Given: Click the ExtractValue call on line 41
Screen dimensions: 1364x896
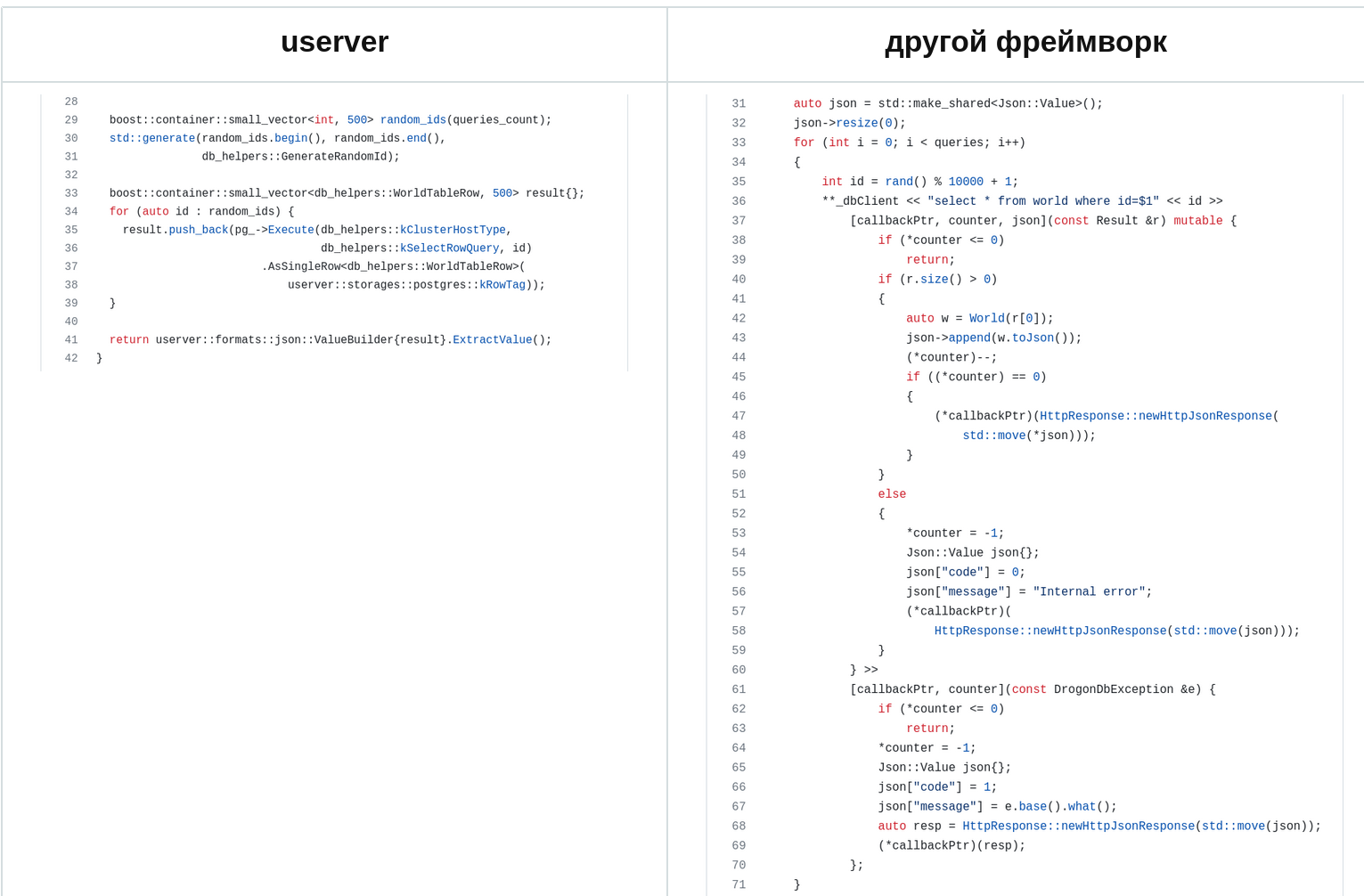Looking at the screenshot, I should [x=492, y=339].
